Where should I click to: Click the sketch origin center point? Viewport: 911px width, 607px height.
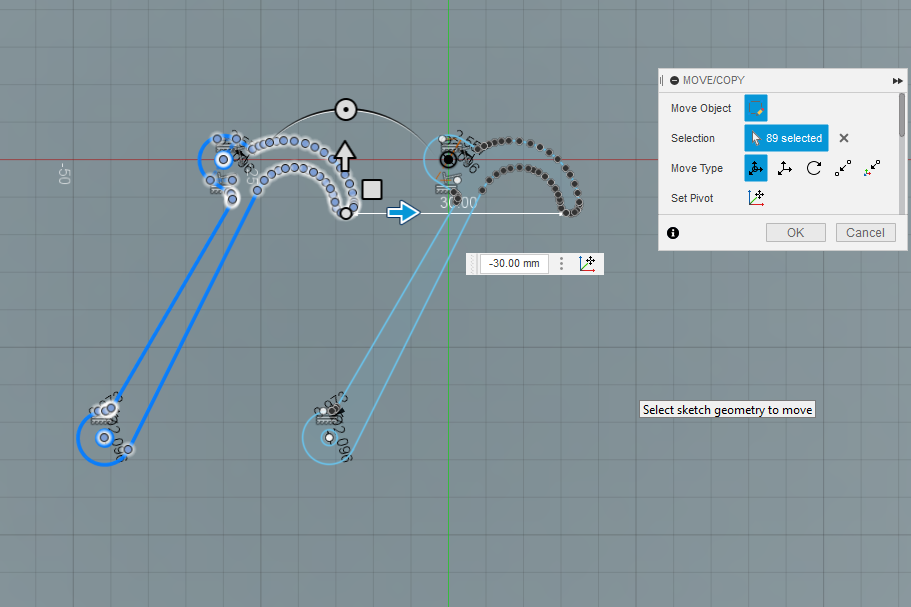coord(448,160)
